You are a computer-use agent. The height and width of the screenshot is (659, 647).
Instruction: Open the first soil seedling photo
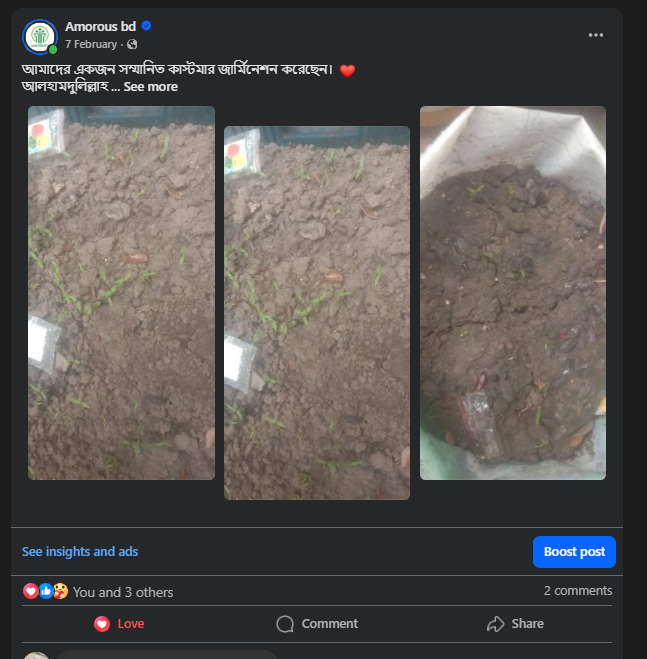click(x=121, y=293)
